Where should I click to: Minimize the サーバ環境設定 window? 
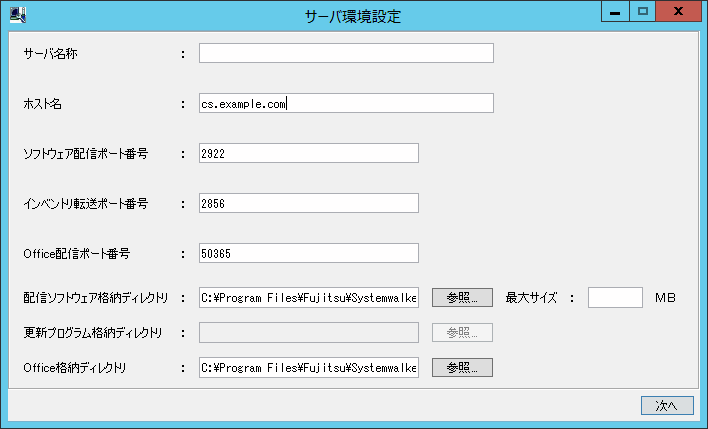(x=615, y=12)
